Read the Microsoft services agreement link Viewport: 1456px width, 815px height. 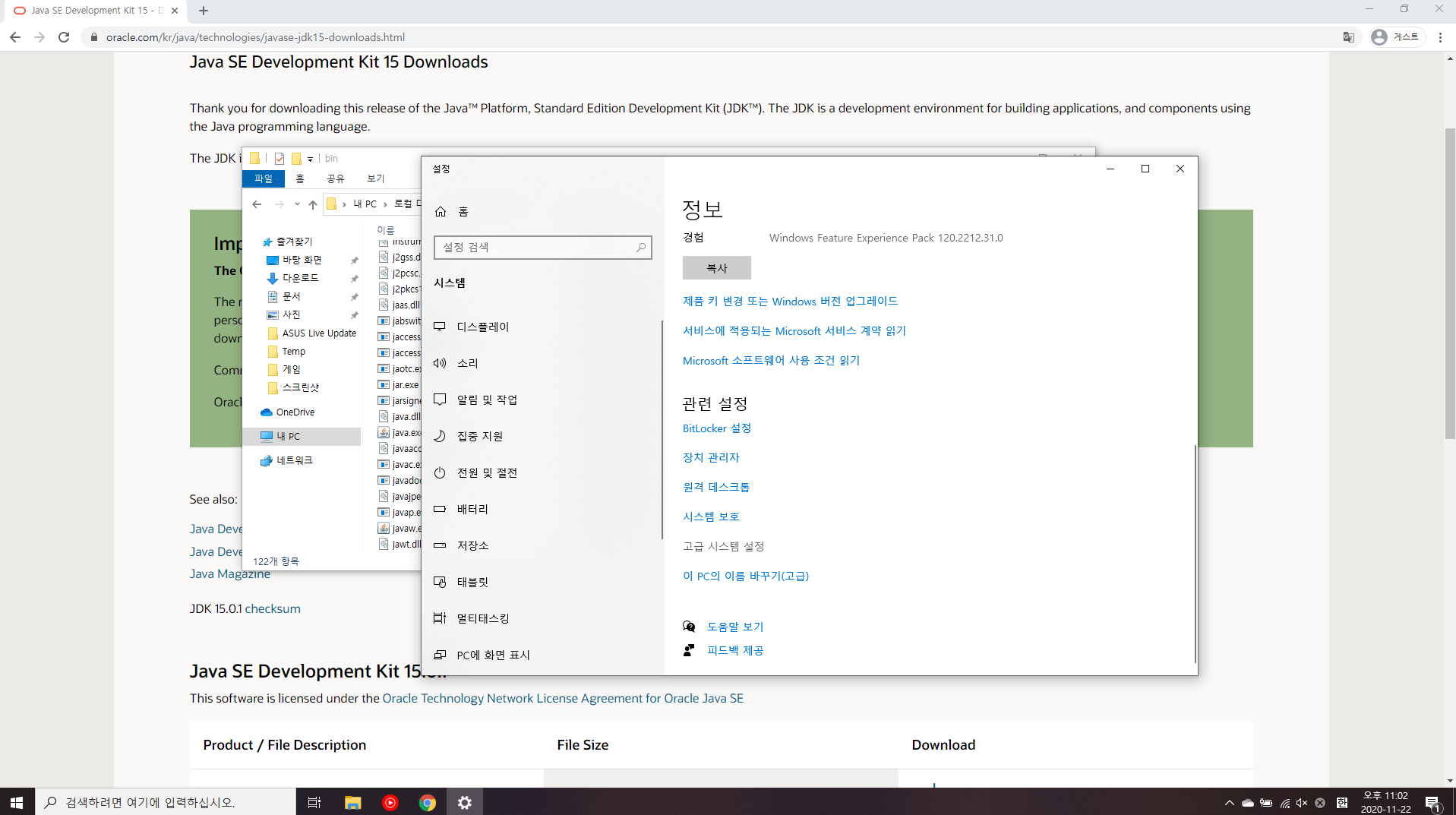click(x=794, y=331)
